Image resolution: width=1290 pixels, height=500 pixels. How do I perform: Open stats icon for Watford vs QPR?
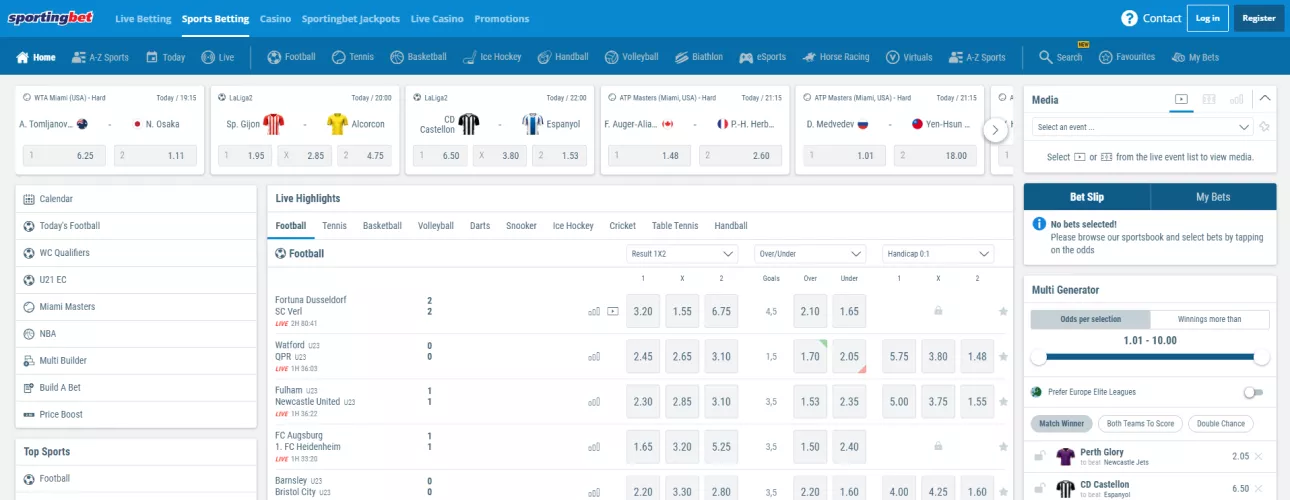tap(594, 356)
